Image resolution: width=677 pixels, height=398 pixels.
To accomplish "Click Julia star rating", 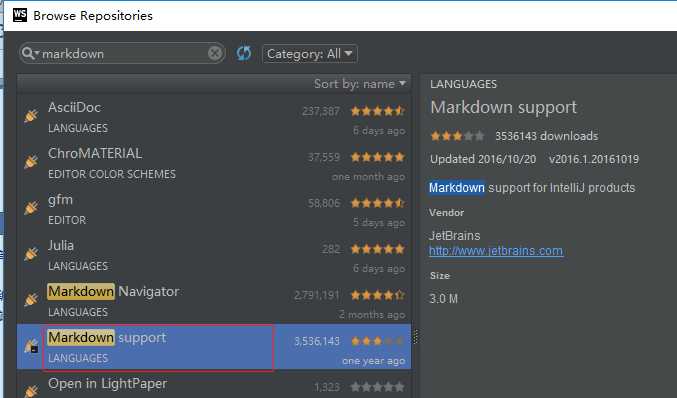I will (x=378, y=249).
